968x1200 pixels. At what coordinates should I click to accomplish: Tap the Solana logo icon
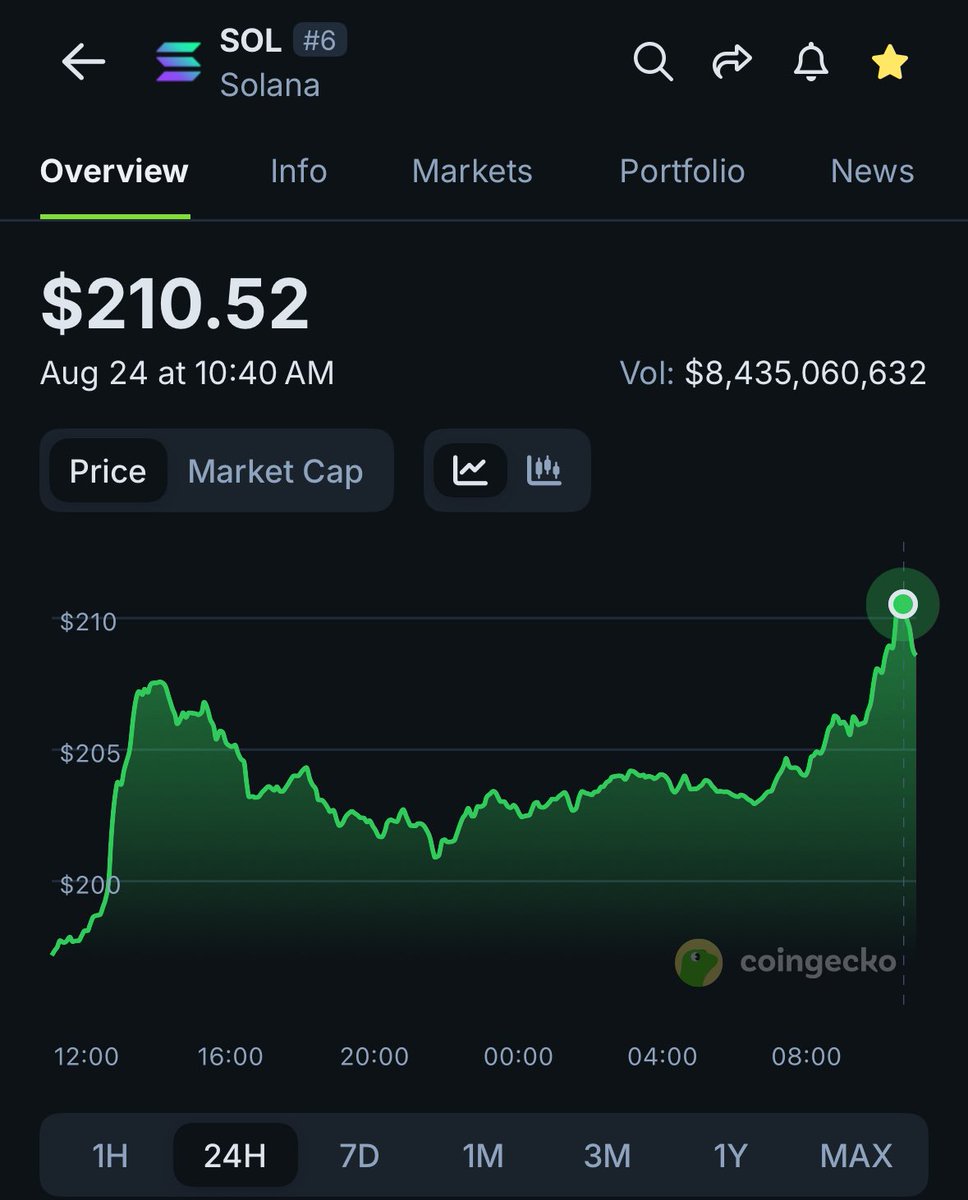tap(179, 62)
